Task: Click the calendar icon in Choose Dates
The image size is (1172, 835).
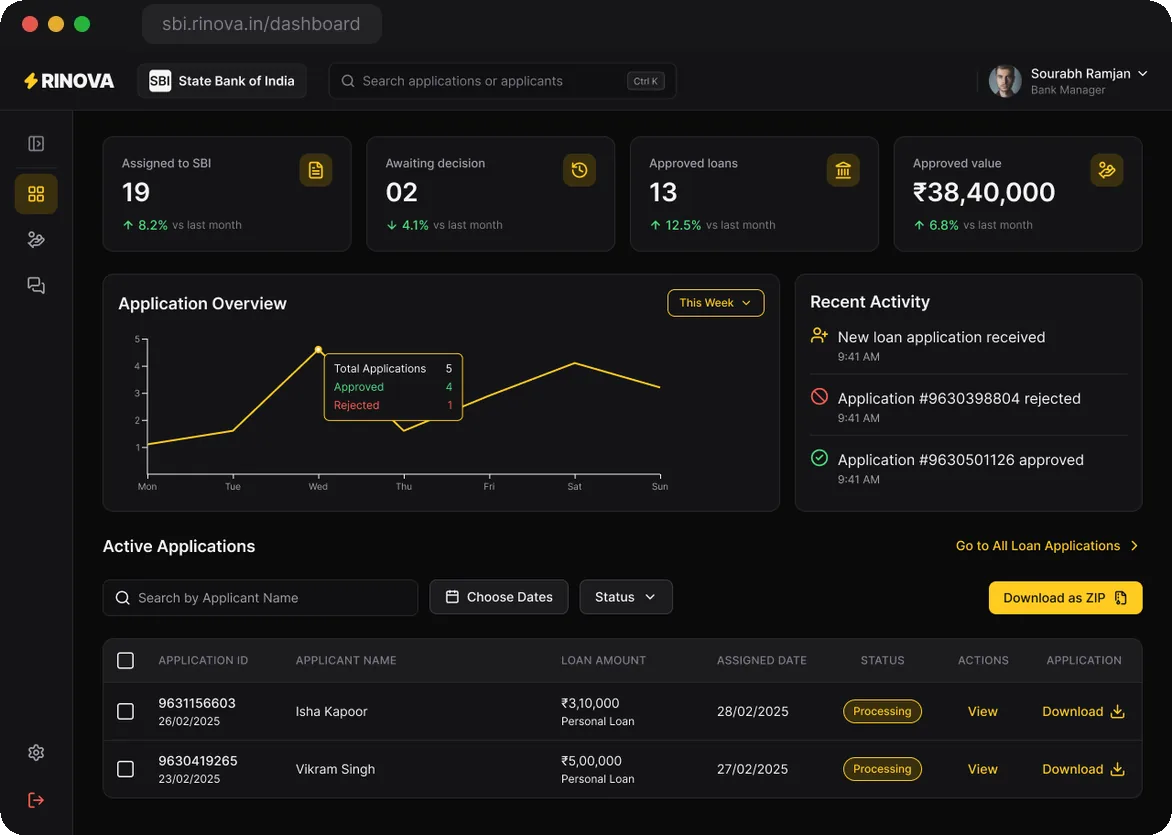Action: click(452, 597)
